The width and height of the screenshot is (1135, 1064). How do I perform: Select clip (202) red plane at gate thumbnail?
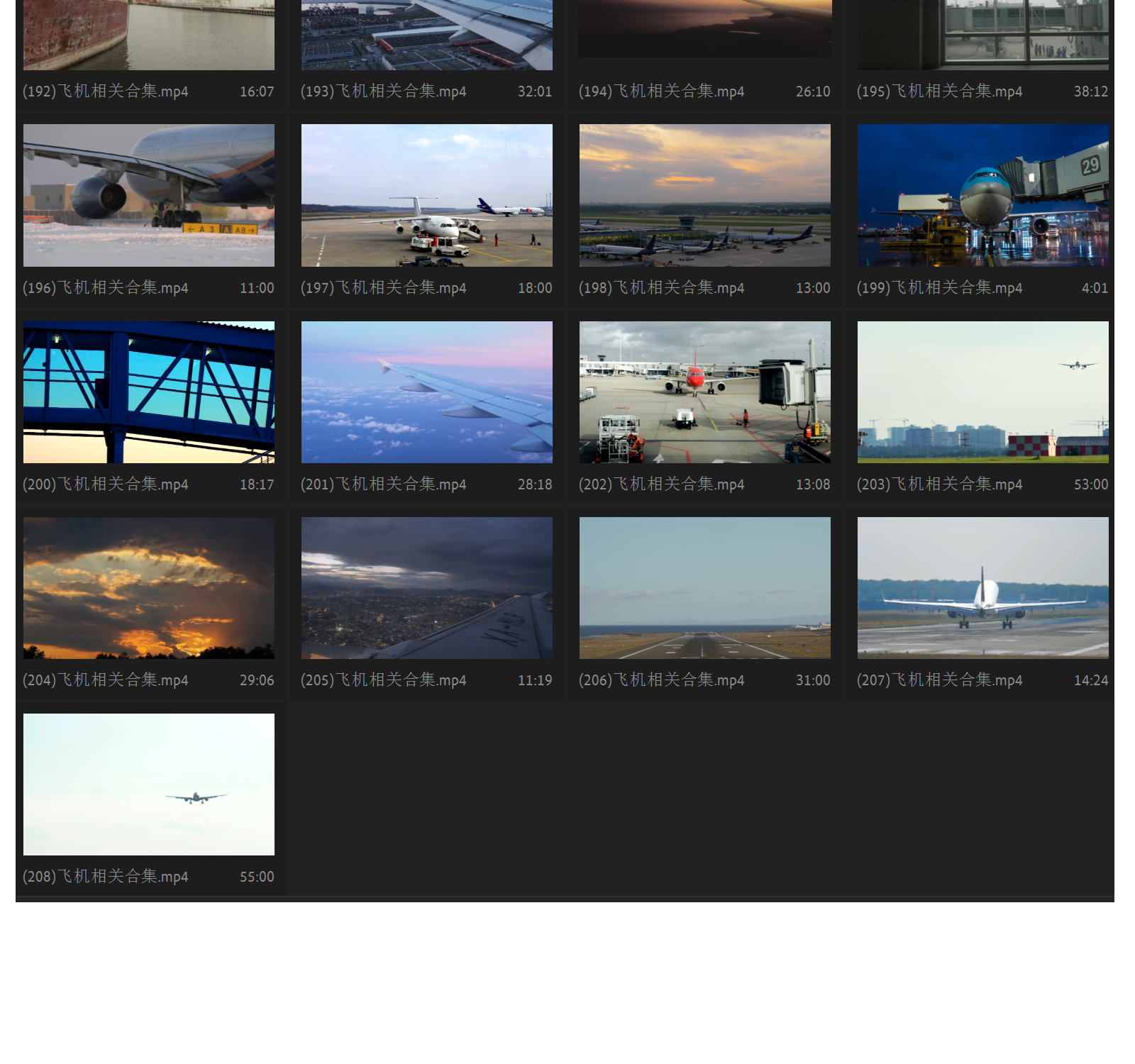click(x=705, y=392)
